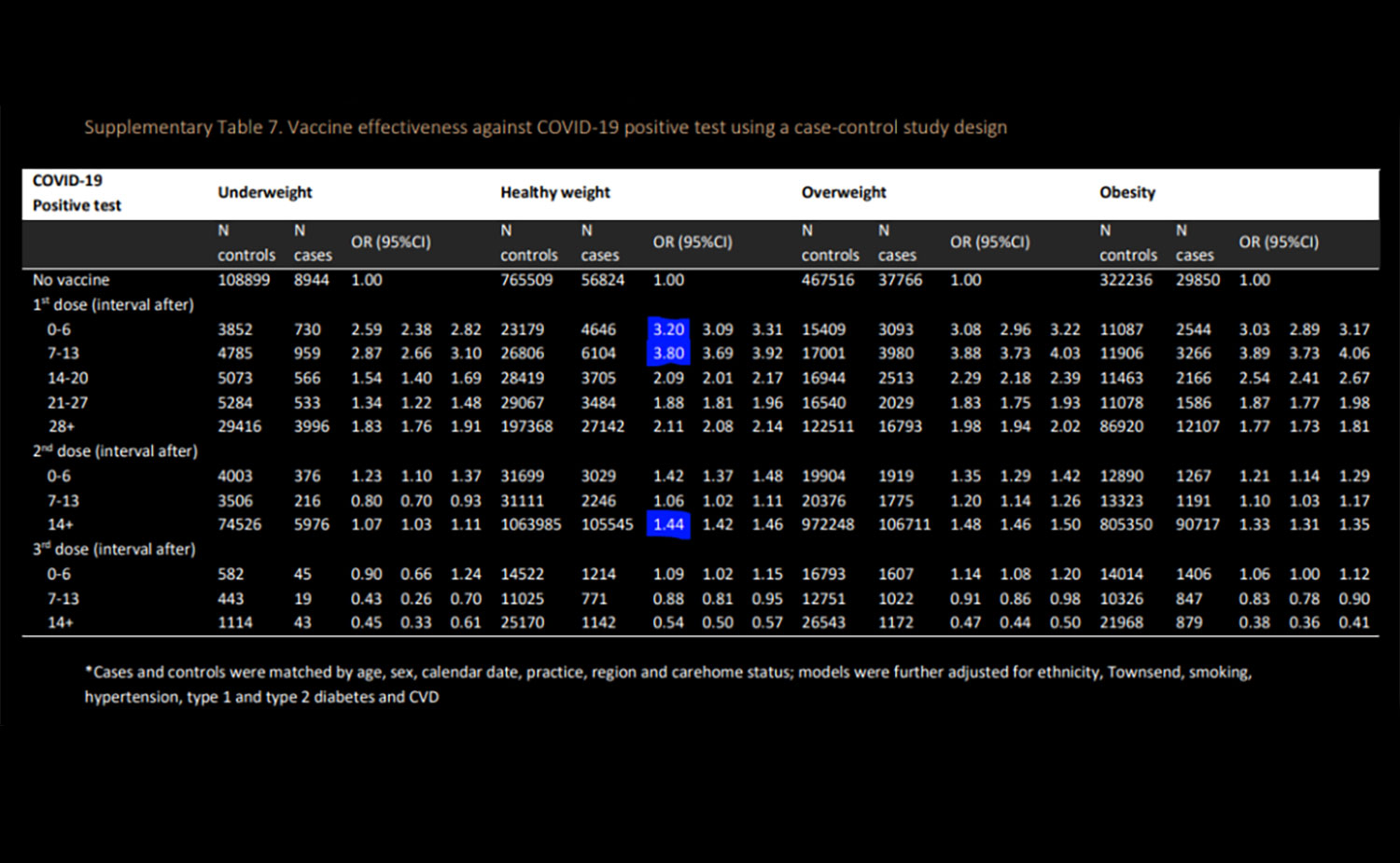Click the footnote about matched cases and controls
The image size is (1400, 863).
667,684
